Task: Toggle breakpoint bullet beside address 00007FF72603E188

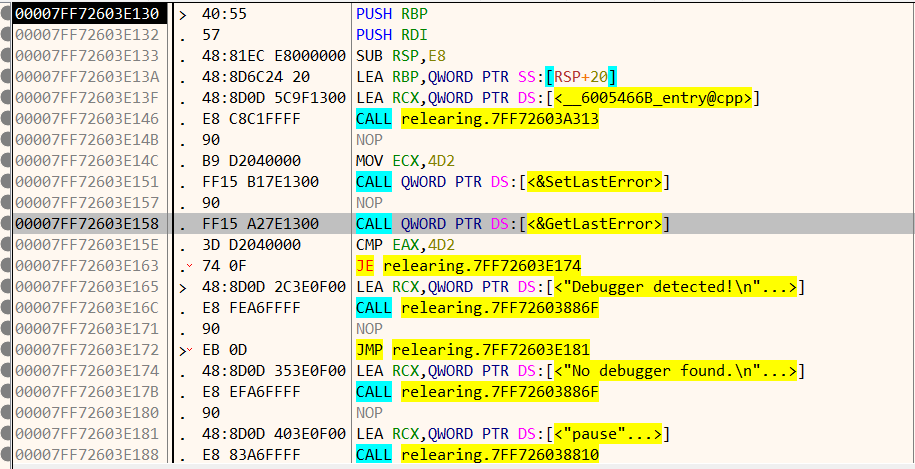Action: tap(7, 455)
